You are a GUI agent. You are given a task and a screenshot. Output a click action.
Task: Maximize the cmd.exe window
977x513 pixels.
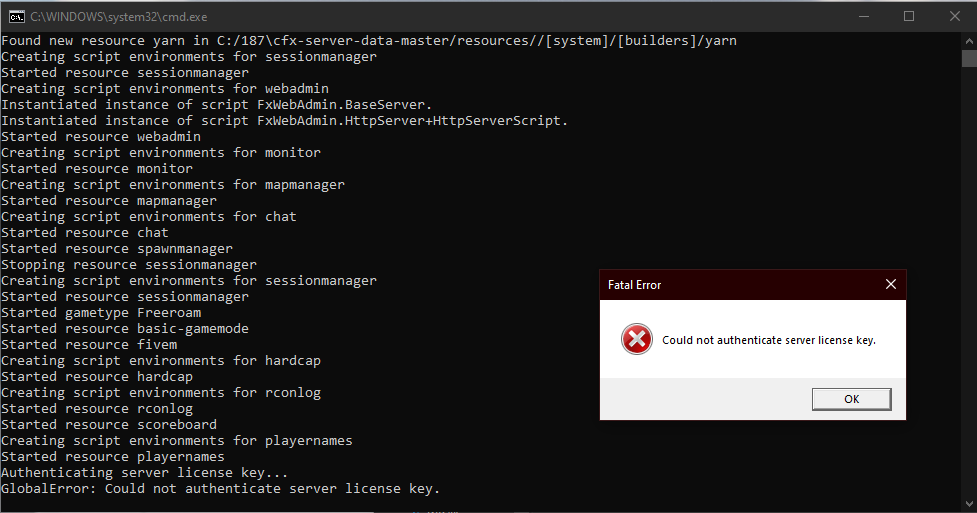[x=909, y=16]
